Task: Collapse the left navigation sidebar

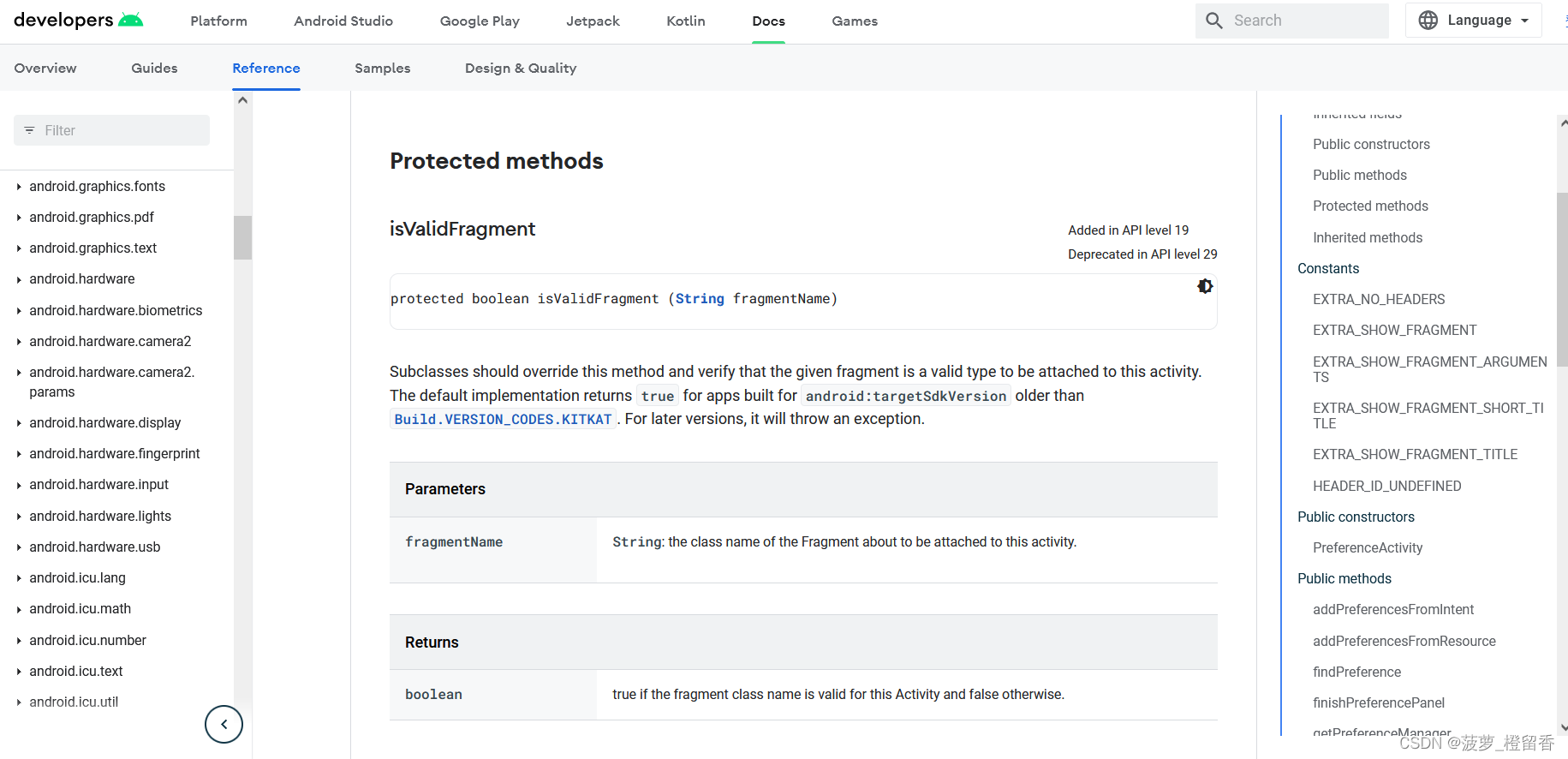Action: pos(224,724)
